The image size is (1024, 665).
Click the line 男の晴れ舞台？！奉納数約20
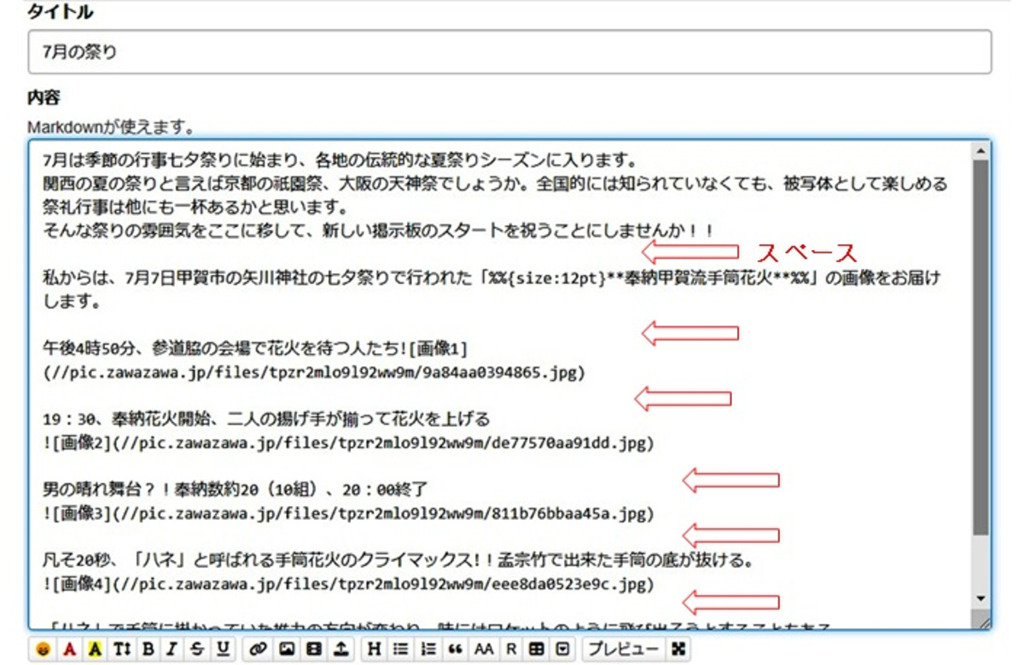236,489
